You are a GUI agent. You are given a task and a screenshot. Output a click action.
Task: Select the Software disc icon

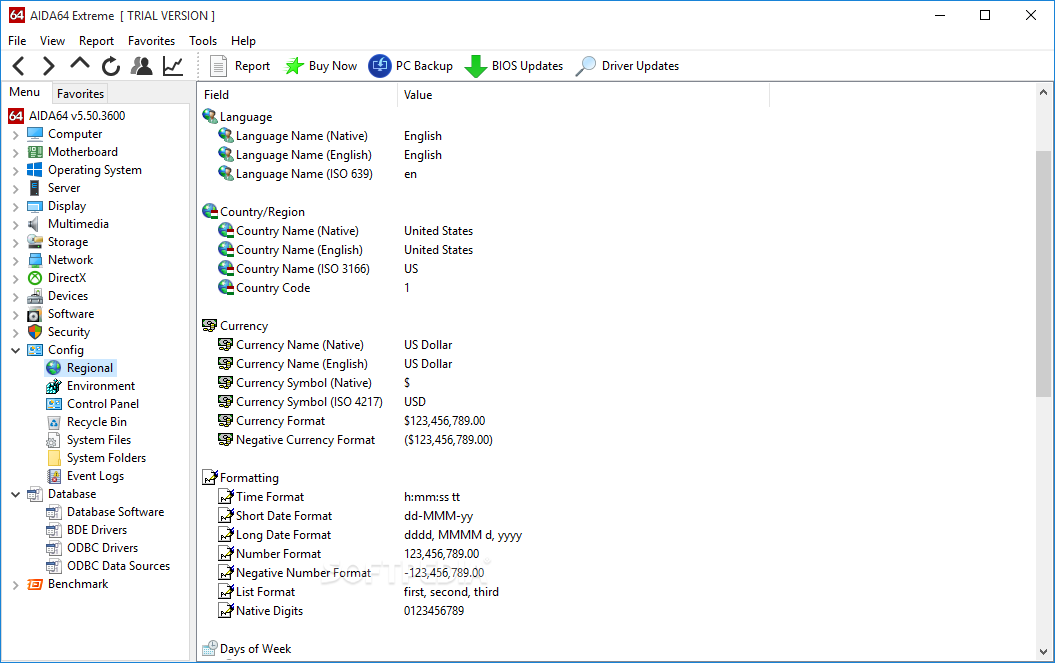point(35,314)
